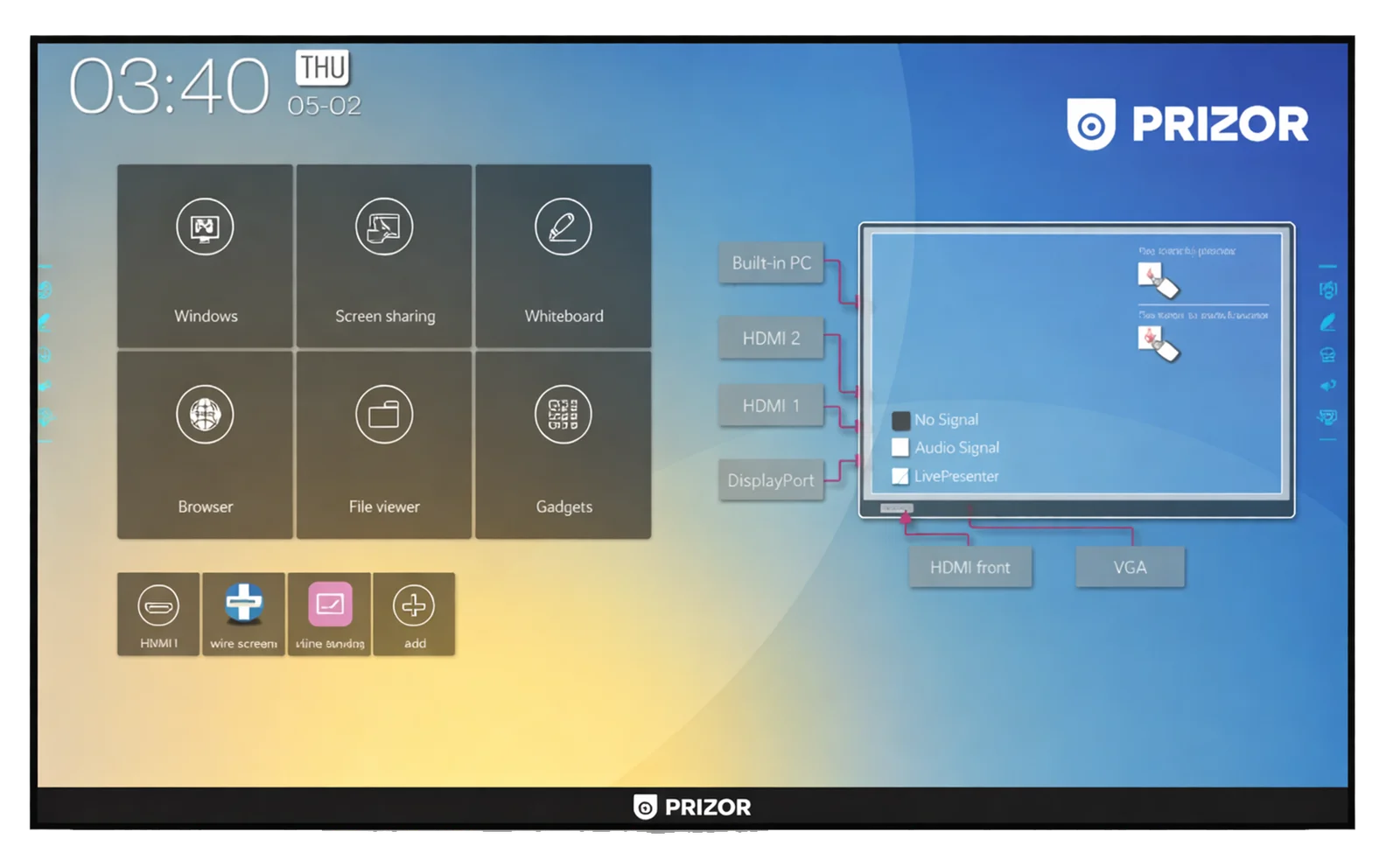The image size is (1400, 846).
Task: Open the wire screen shortcut
Action: click(x=244, y=614)
